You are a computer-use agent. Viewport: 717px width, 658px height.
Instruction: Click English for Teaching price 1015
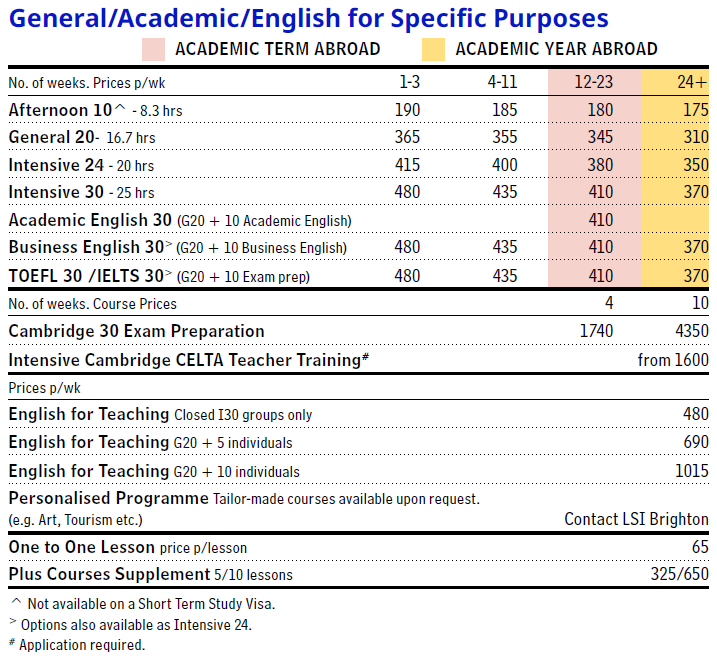tap(690, 471)
